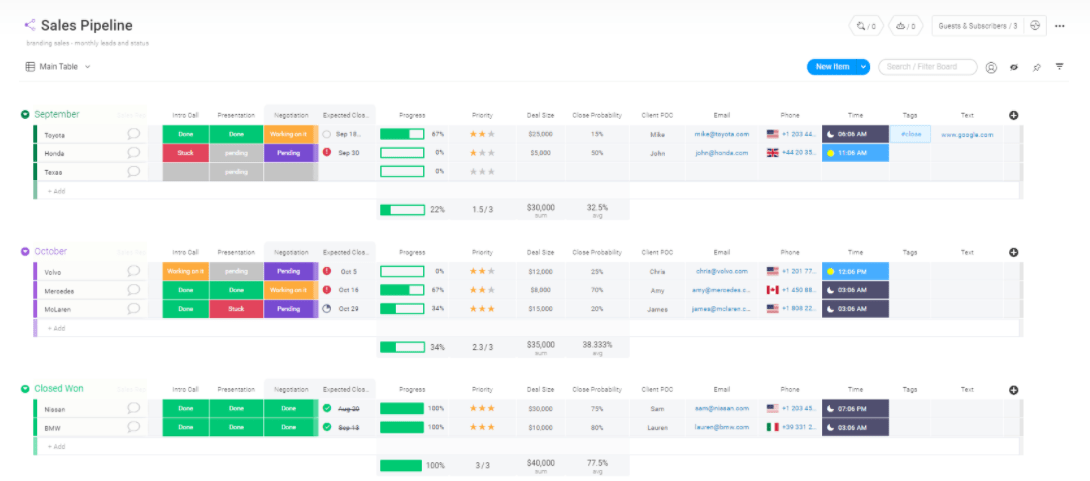Screen dimensions: 1090x481
Task: Click the share icon beside Sales Pipeline
Action: click(x=30, y=25)
